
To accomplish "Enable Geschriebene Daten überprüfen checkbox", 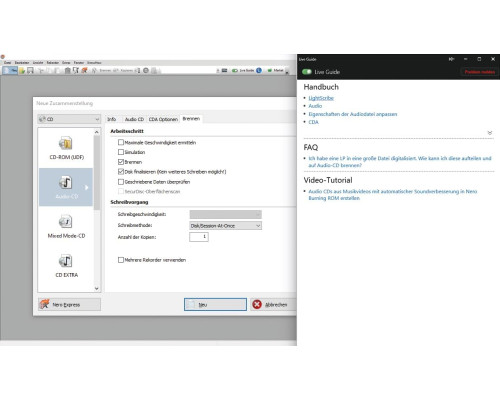I will (121, 182).
